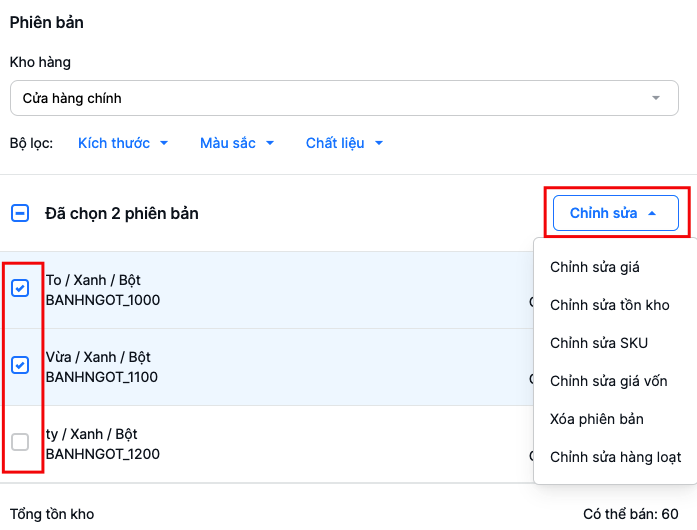Select Chỉnh sửa giá vốn option
The width and height of the screenshot is (697, 530).
608,381
